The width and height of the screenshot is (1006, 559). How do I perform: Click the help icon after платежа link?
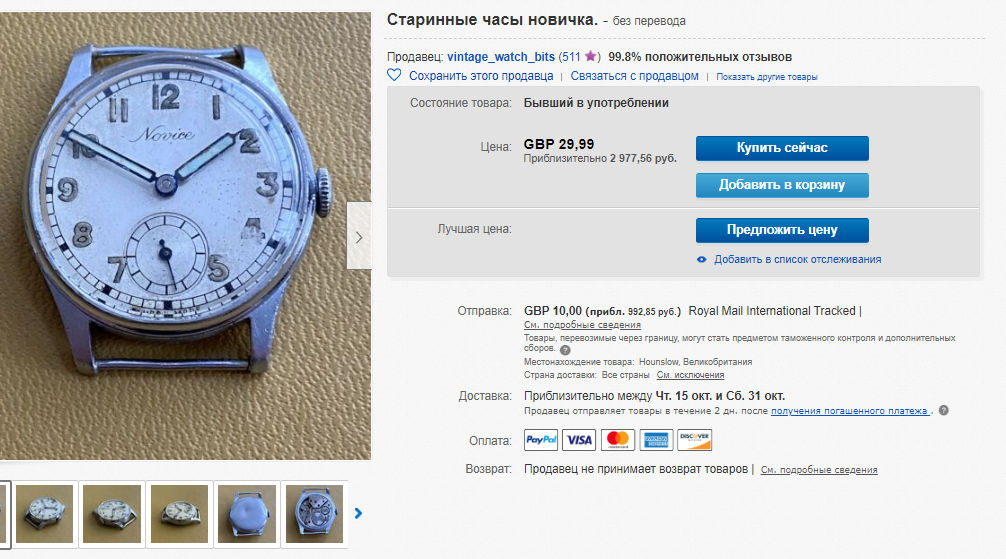tap(943, 410)
